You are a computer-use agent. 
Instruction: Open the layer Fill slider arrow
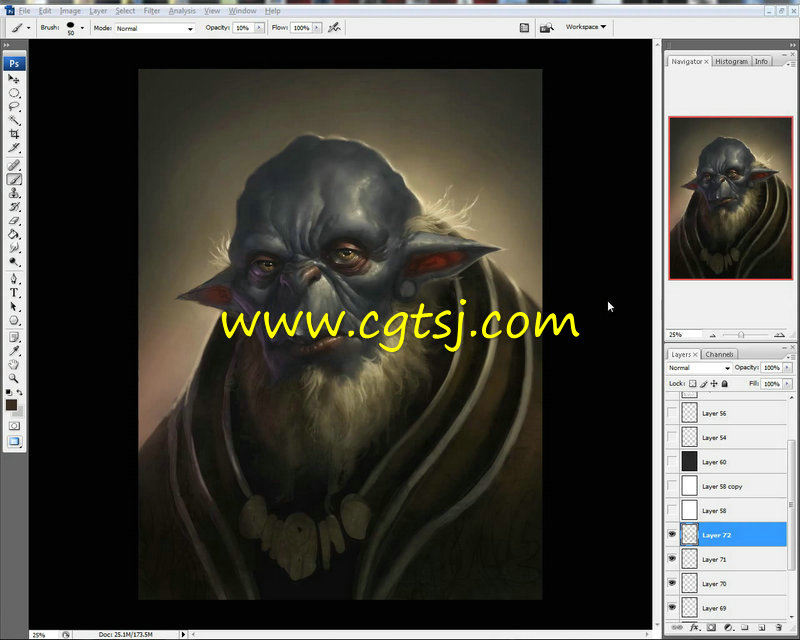click(x=787, y=383)
